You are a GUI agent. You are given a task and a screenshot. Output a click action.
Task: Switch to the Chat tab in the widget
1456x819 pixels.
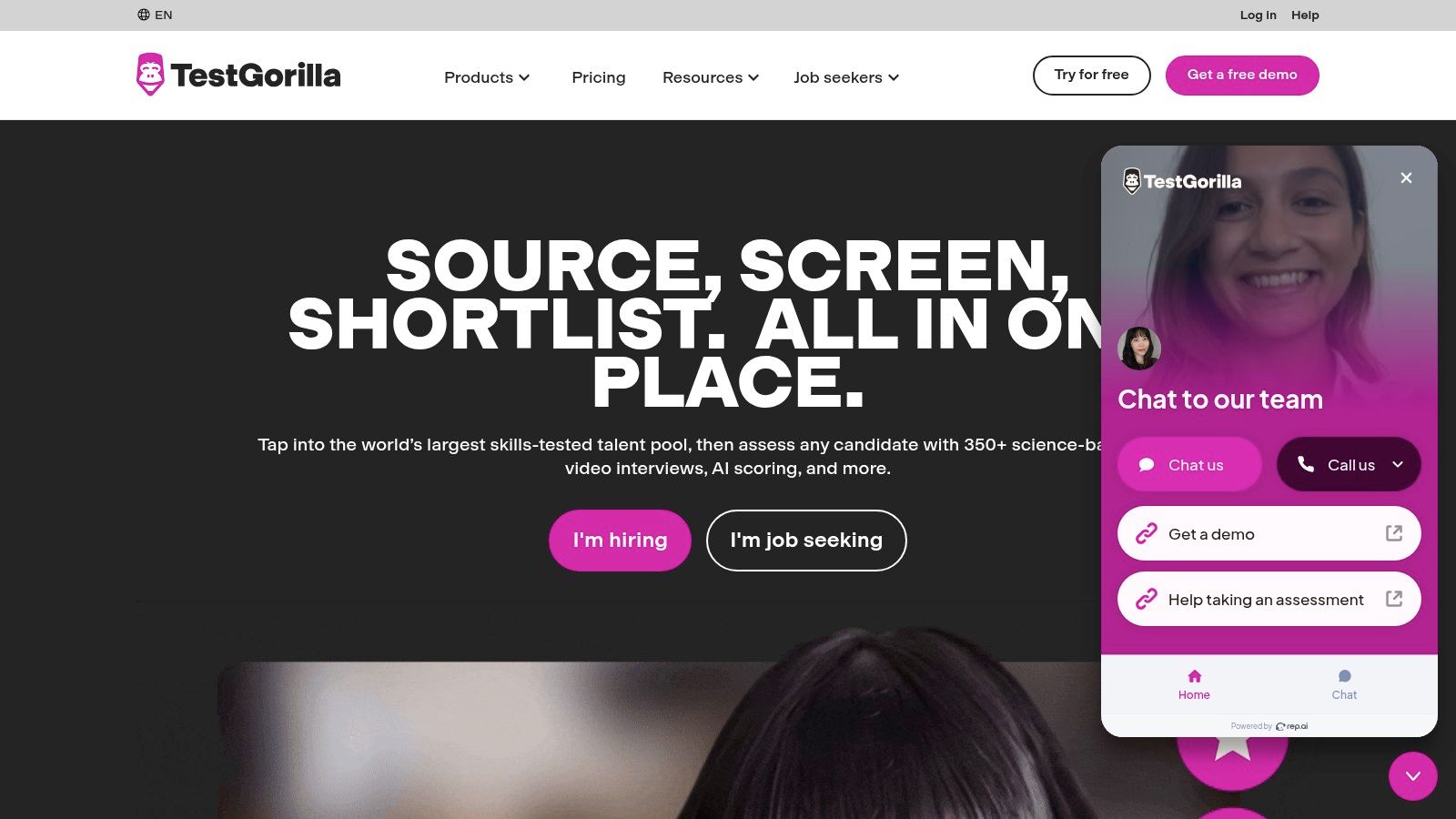click(1344, 684)
